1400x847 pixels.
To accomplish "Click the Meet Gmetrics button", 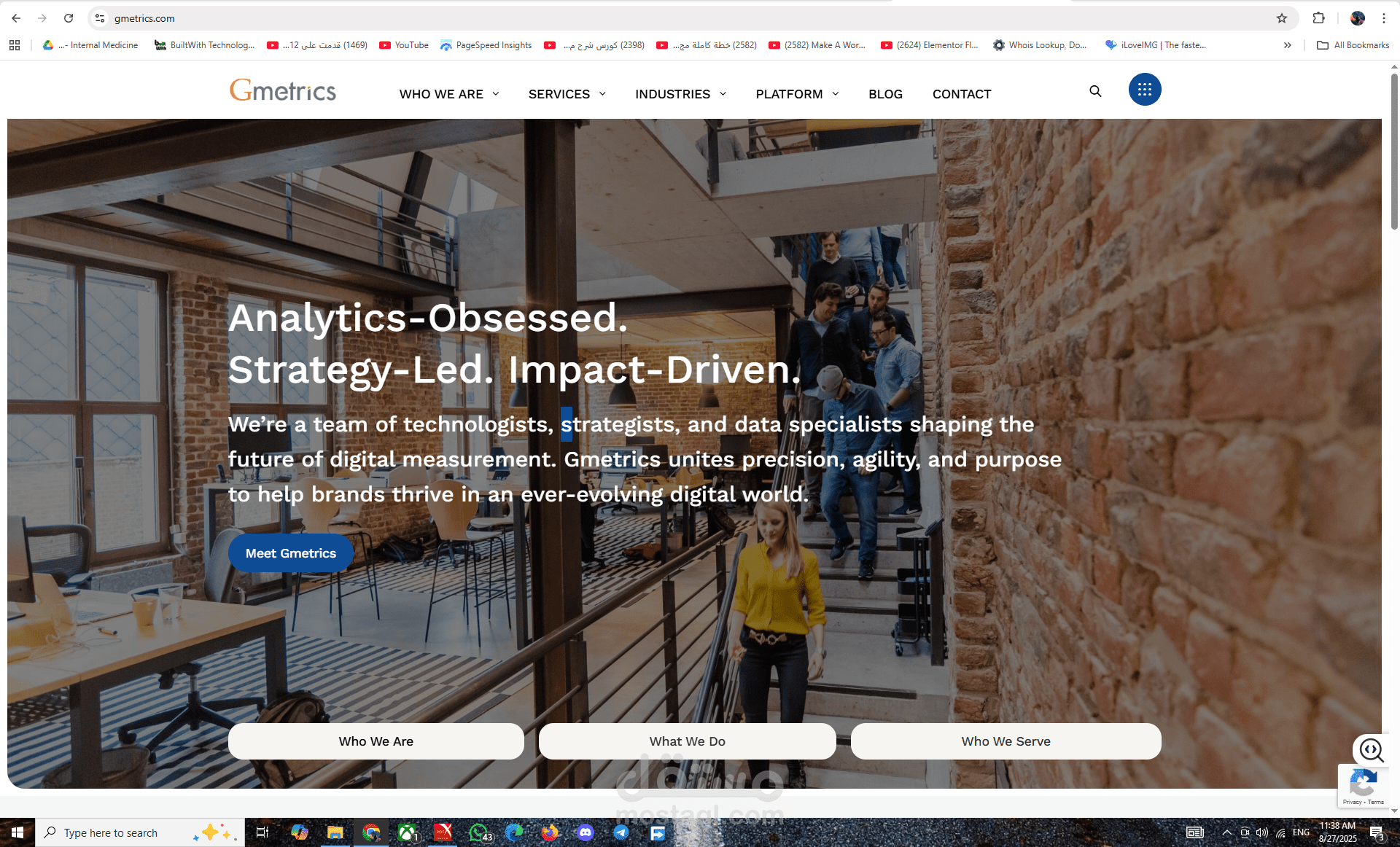I will (x=290, y=553).
